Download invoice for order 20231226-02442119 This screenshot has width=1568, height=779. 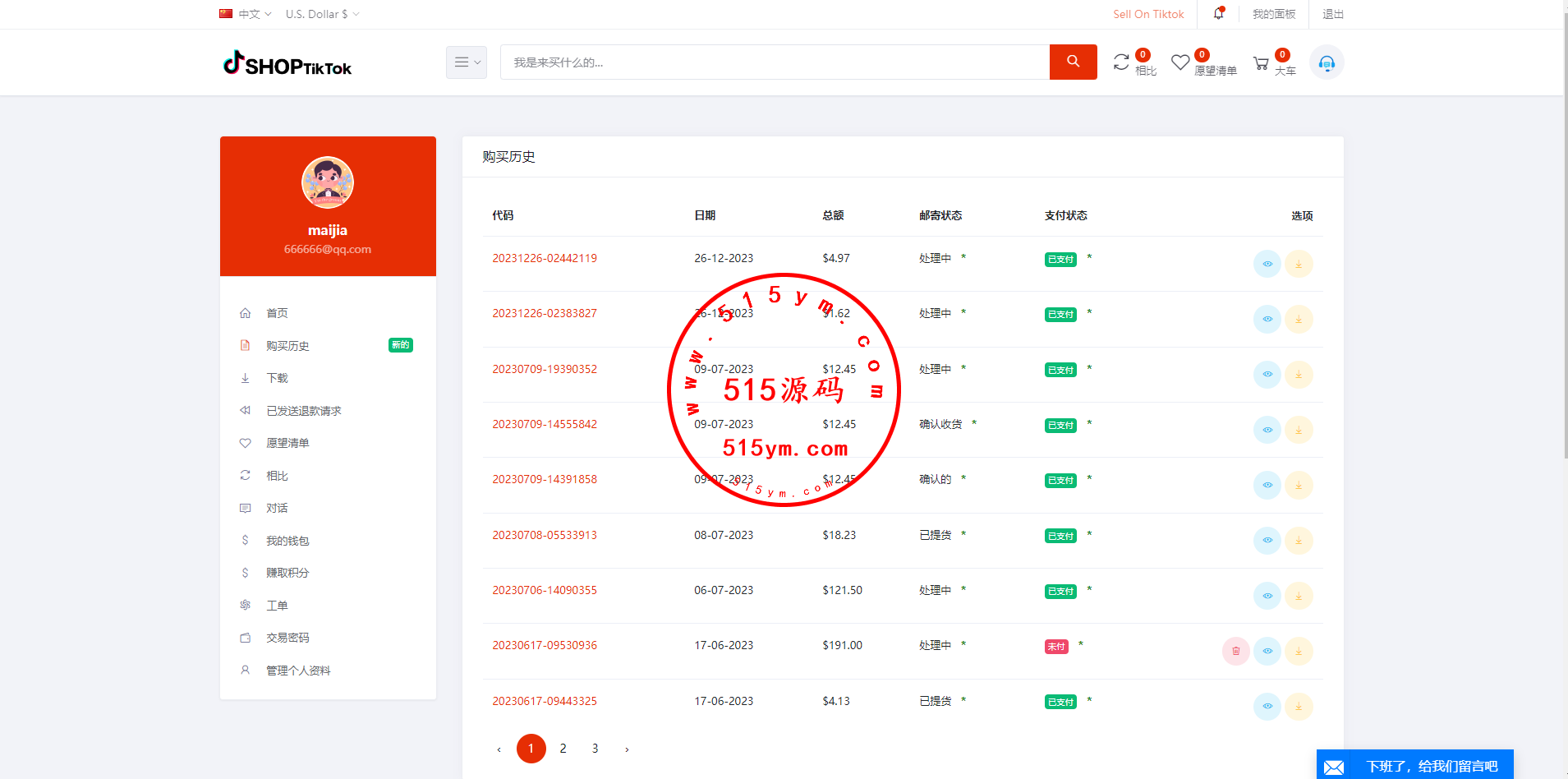[x=1298, y=264]
